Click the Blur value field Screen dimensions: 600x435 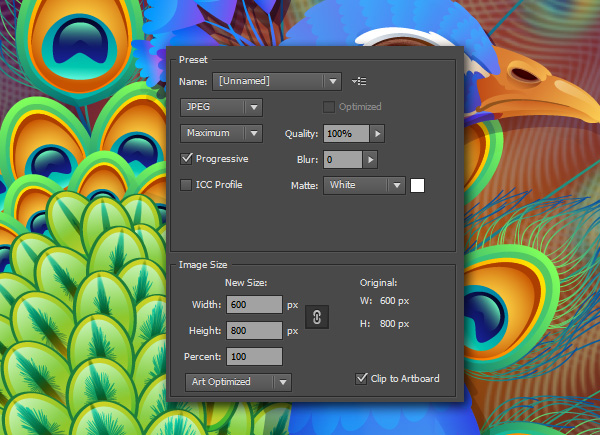tap(343, 160)
